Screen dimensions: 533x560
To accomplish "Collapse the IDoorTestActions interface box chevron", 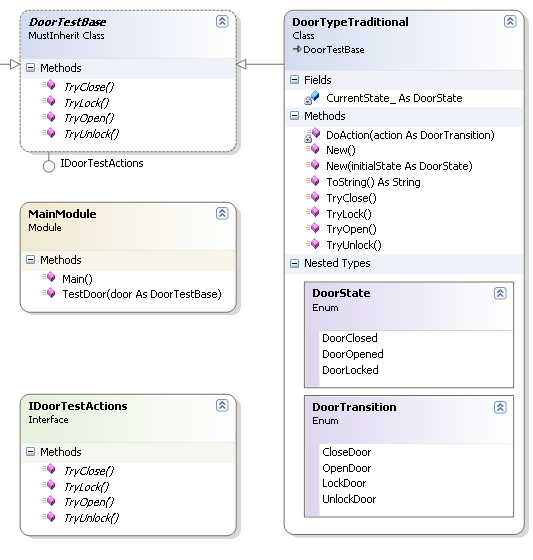I will pos(222,405).
